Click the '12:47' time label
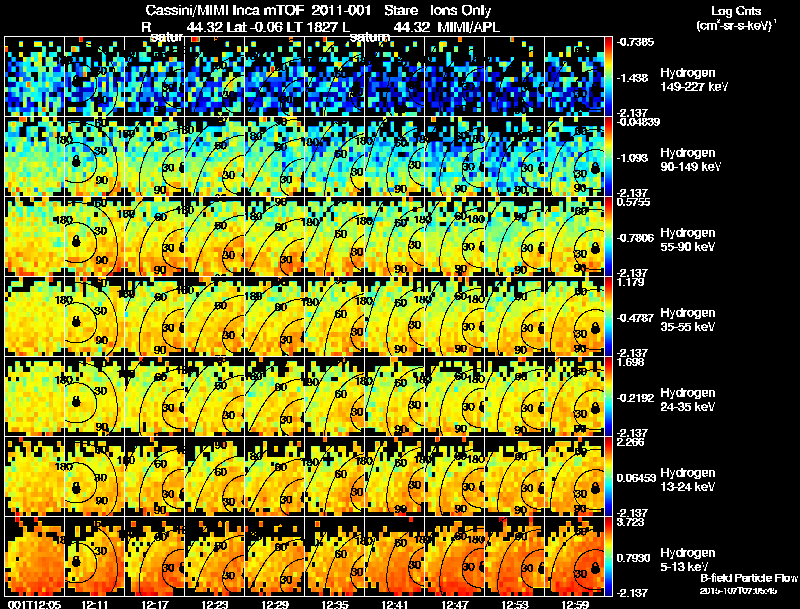800x609 pixels. (455, 604)
